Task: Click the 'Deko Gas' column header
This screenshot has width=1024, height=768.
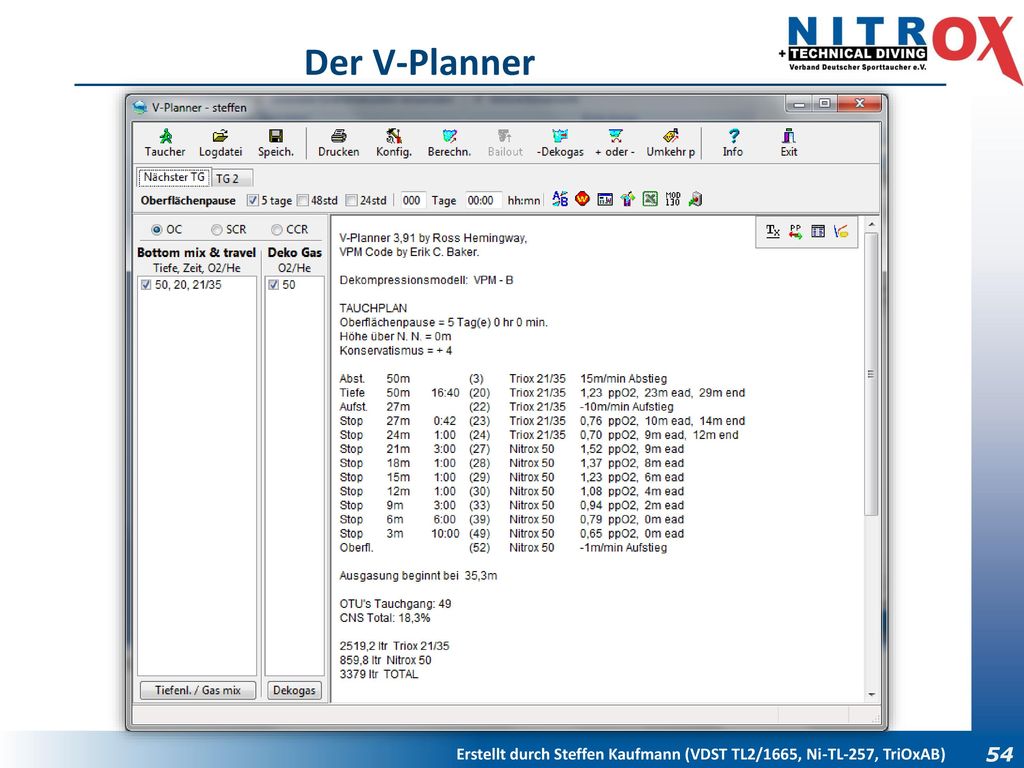Action: click(x=295, y=253)
